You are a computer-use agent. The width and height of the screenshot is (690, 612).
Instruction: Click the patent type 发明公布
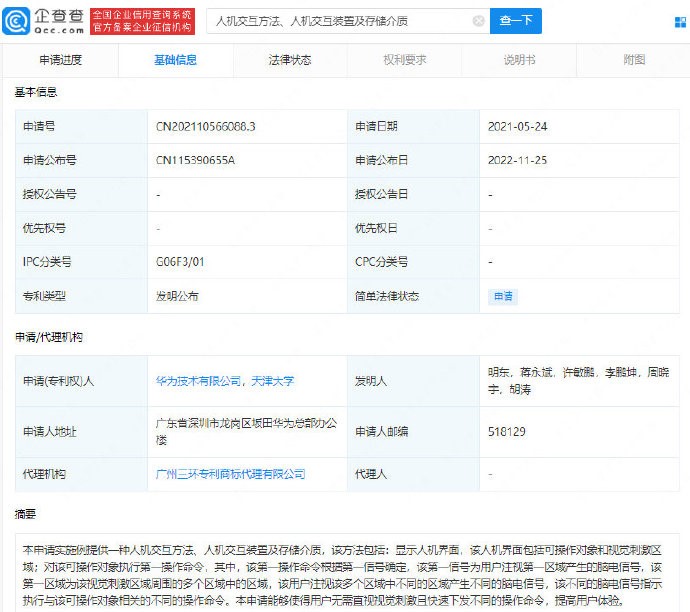[177, 296]
